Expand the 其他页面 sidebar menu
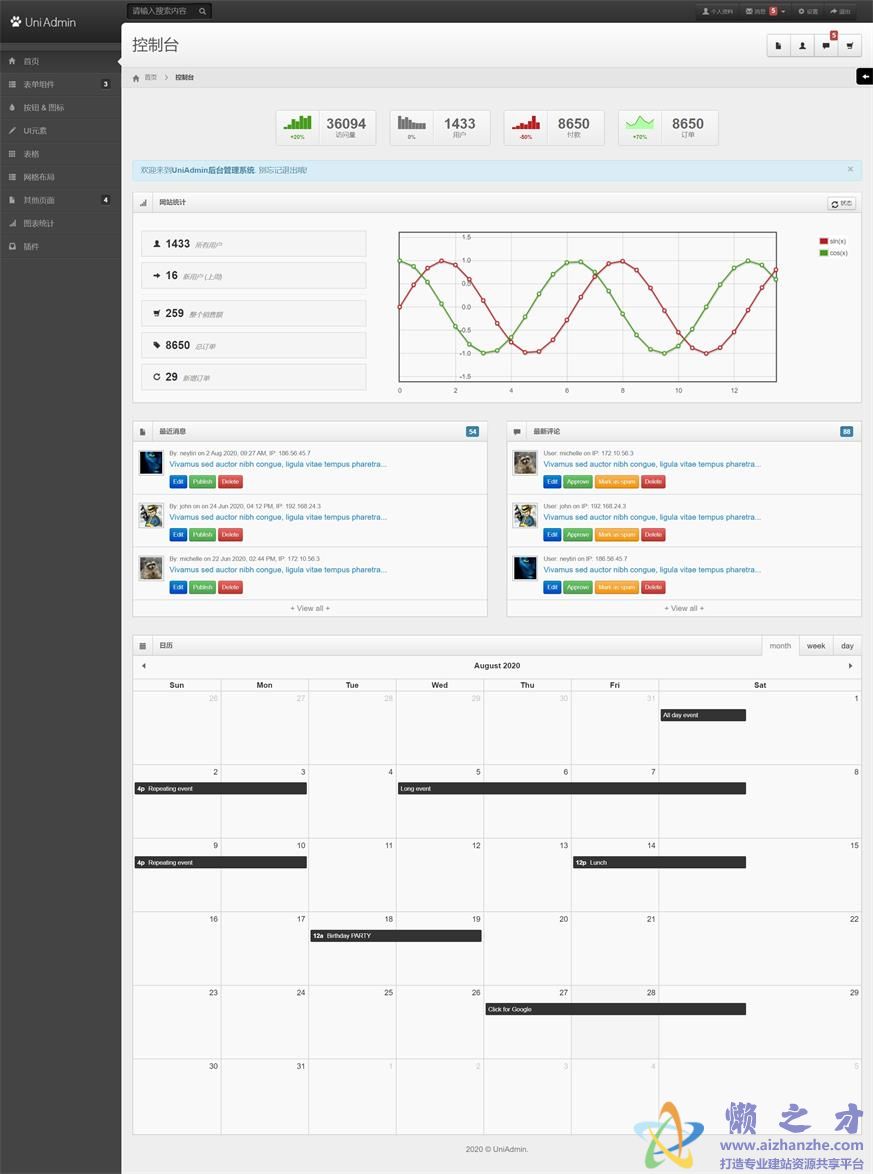This screenshot has height=1174, width=873. click(60, 200)
